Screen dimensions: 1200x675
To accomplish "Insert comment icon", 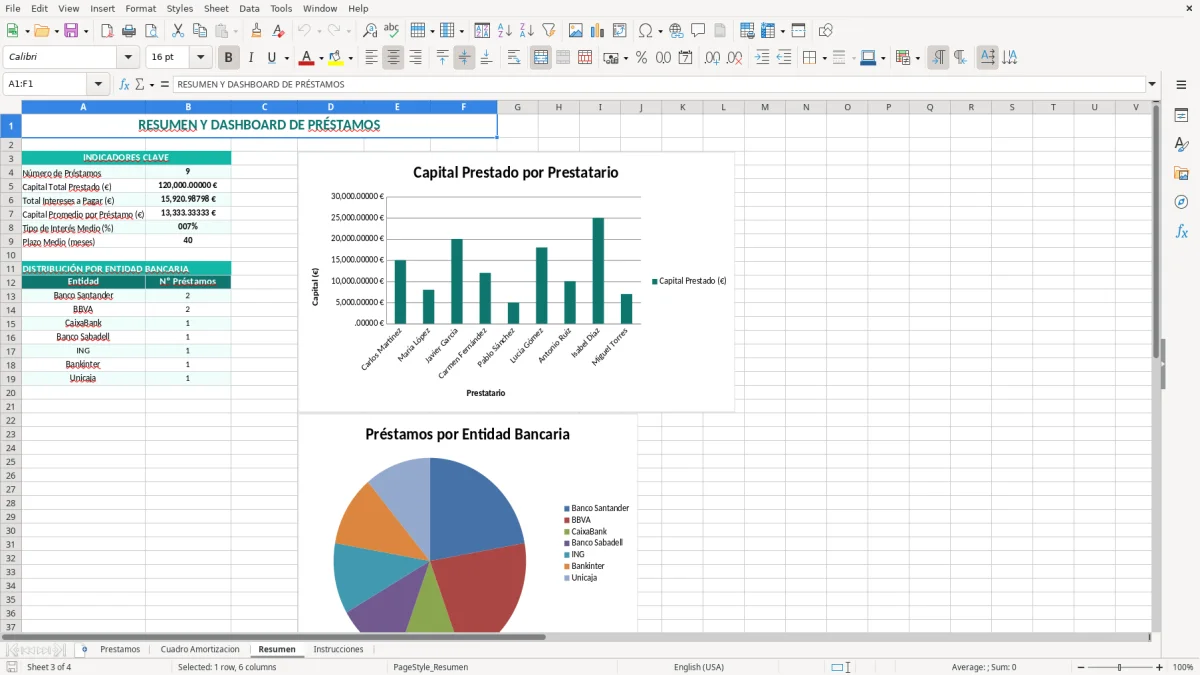I will (x=699, y=31).
